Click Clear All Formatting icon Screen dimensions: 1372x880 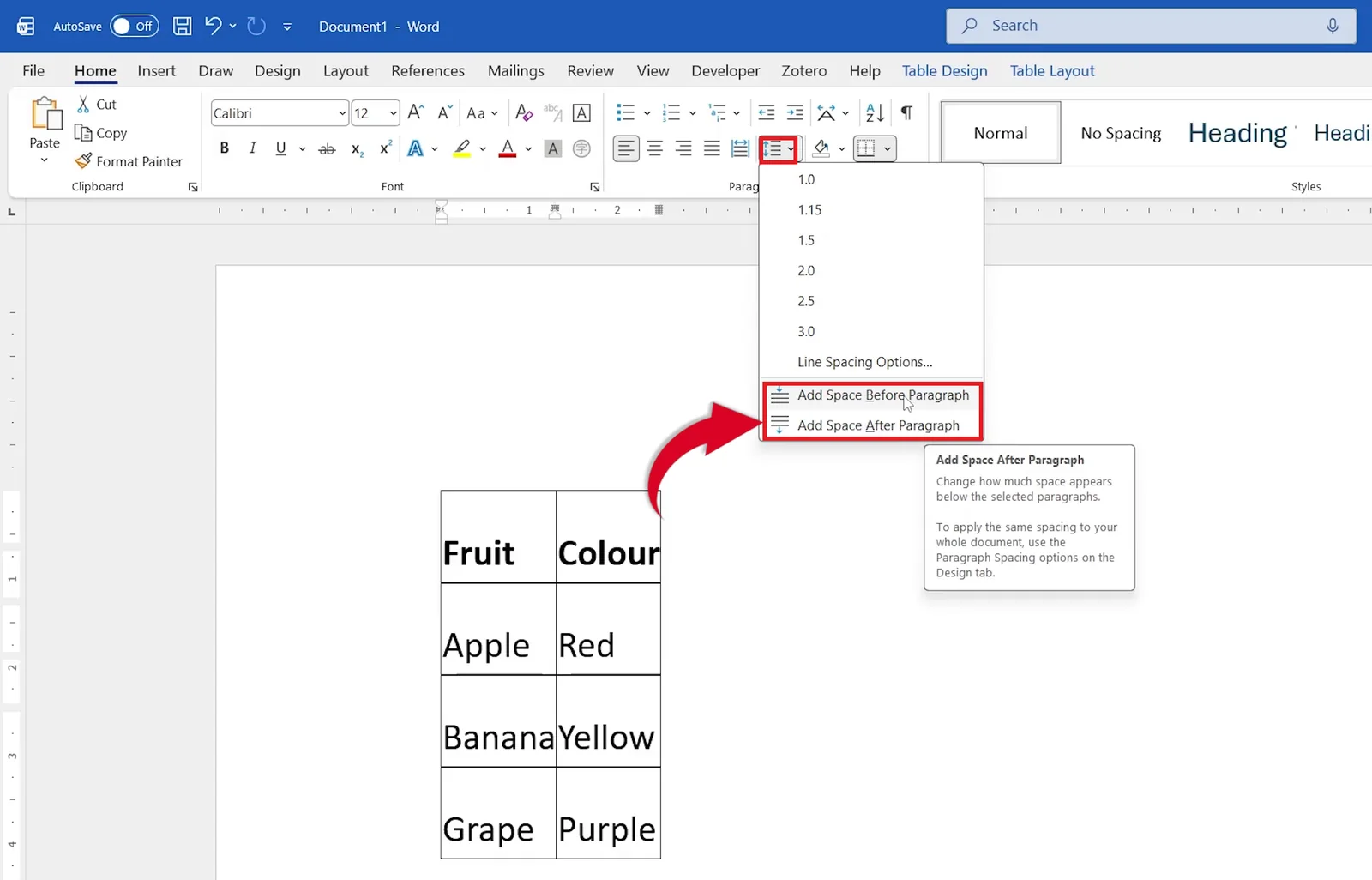(x=524, y=112)
